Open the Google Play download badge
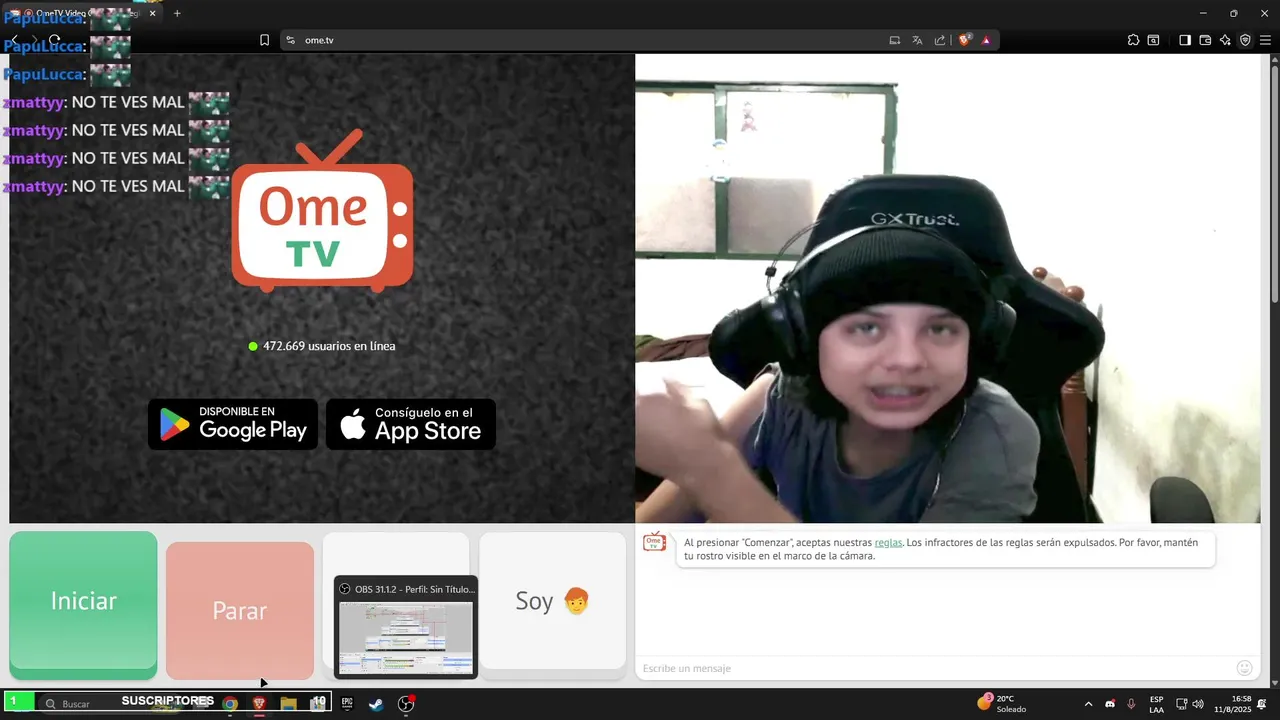The width and height of the screenshot is (1280, 720). (x=233, y=424)
